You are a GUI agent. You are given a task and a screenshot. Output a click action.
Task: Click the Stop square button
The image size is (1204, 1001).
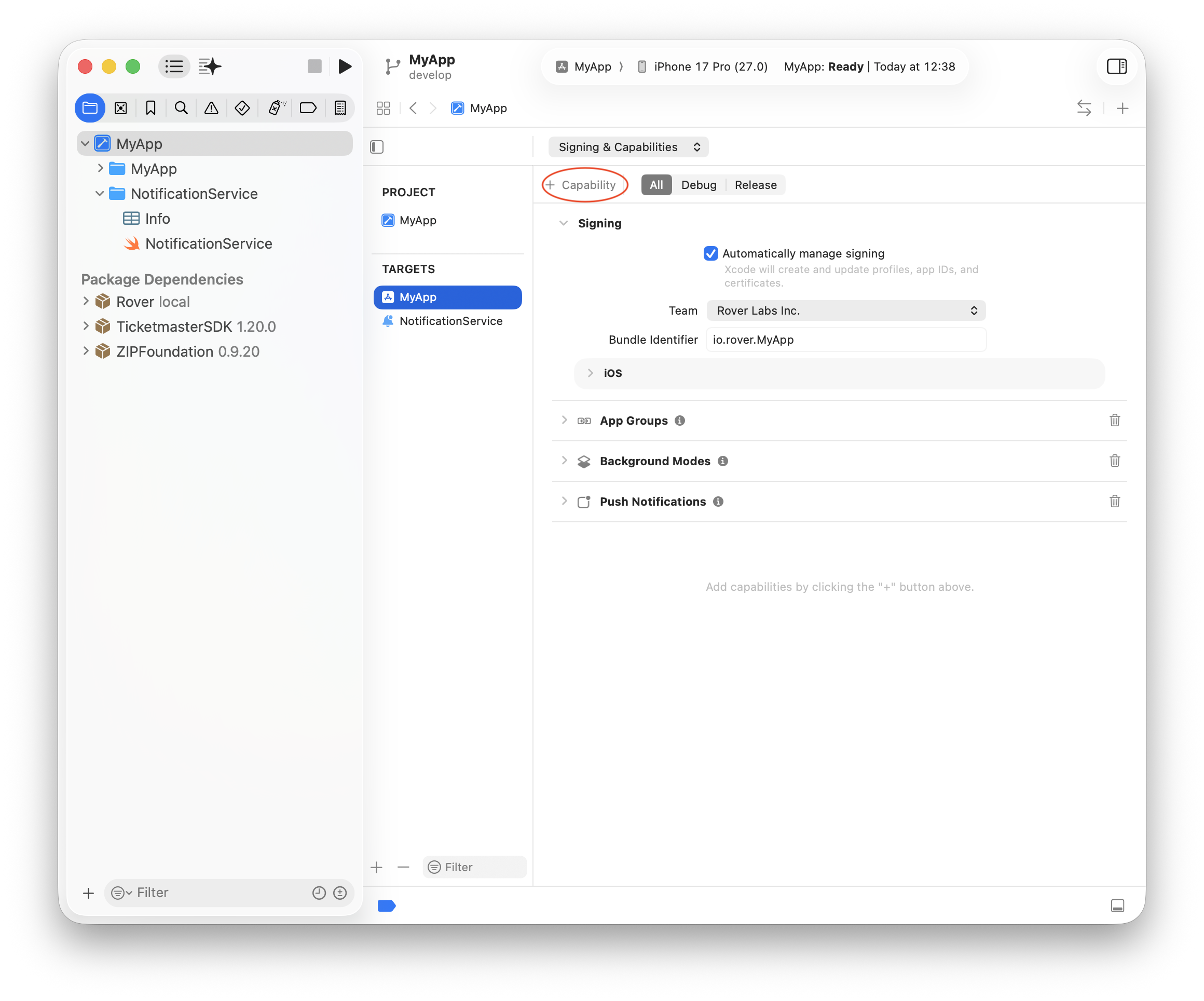(315, 66)
